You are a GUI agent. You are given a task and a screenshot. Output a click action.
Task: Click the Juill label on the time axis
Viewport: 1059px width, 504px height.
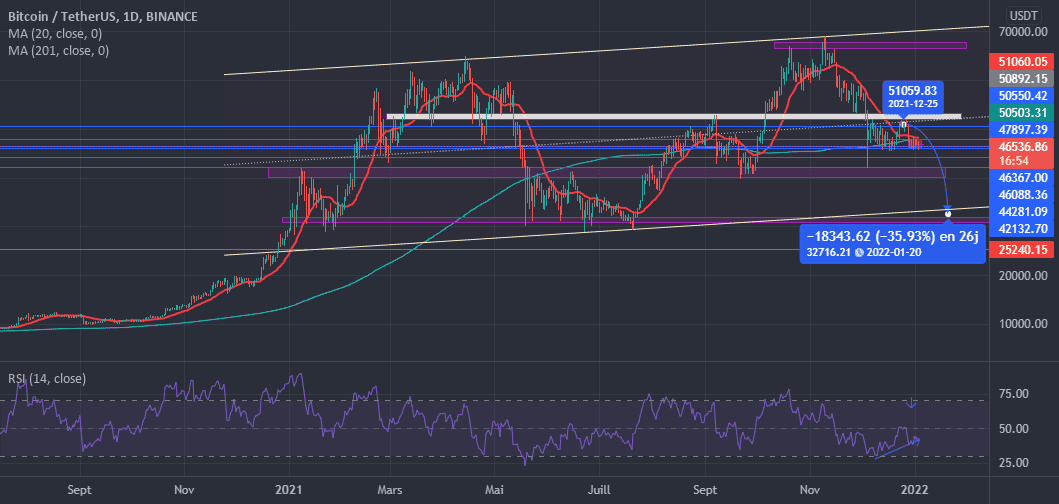597,488
